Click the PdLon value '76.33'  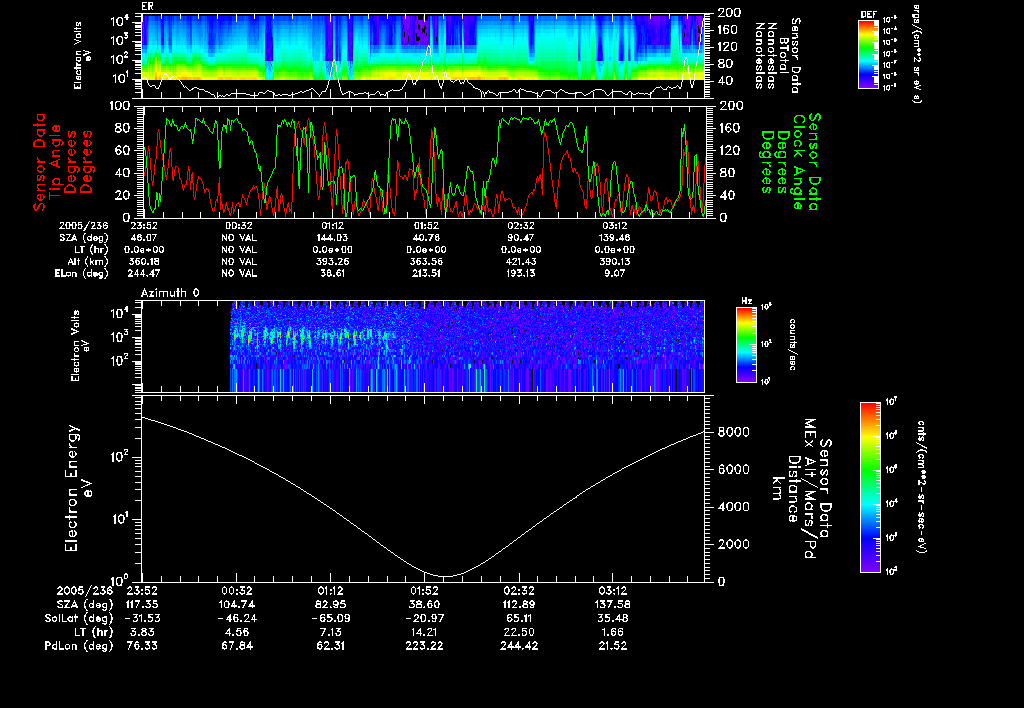[142, 645]
